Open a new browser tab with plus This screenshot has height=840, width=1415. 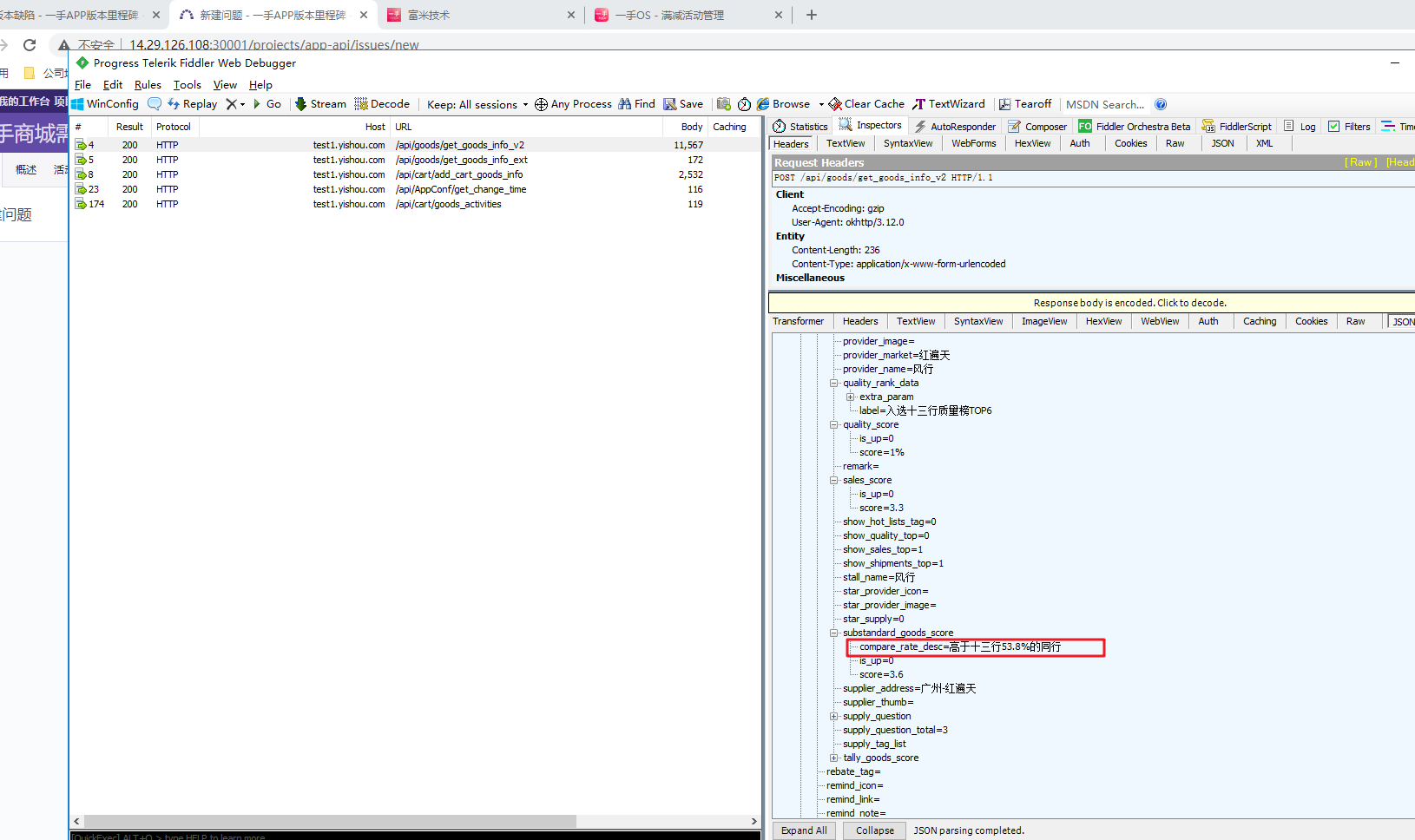812,15
